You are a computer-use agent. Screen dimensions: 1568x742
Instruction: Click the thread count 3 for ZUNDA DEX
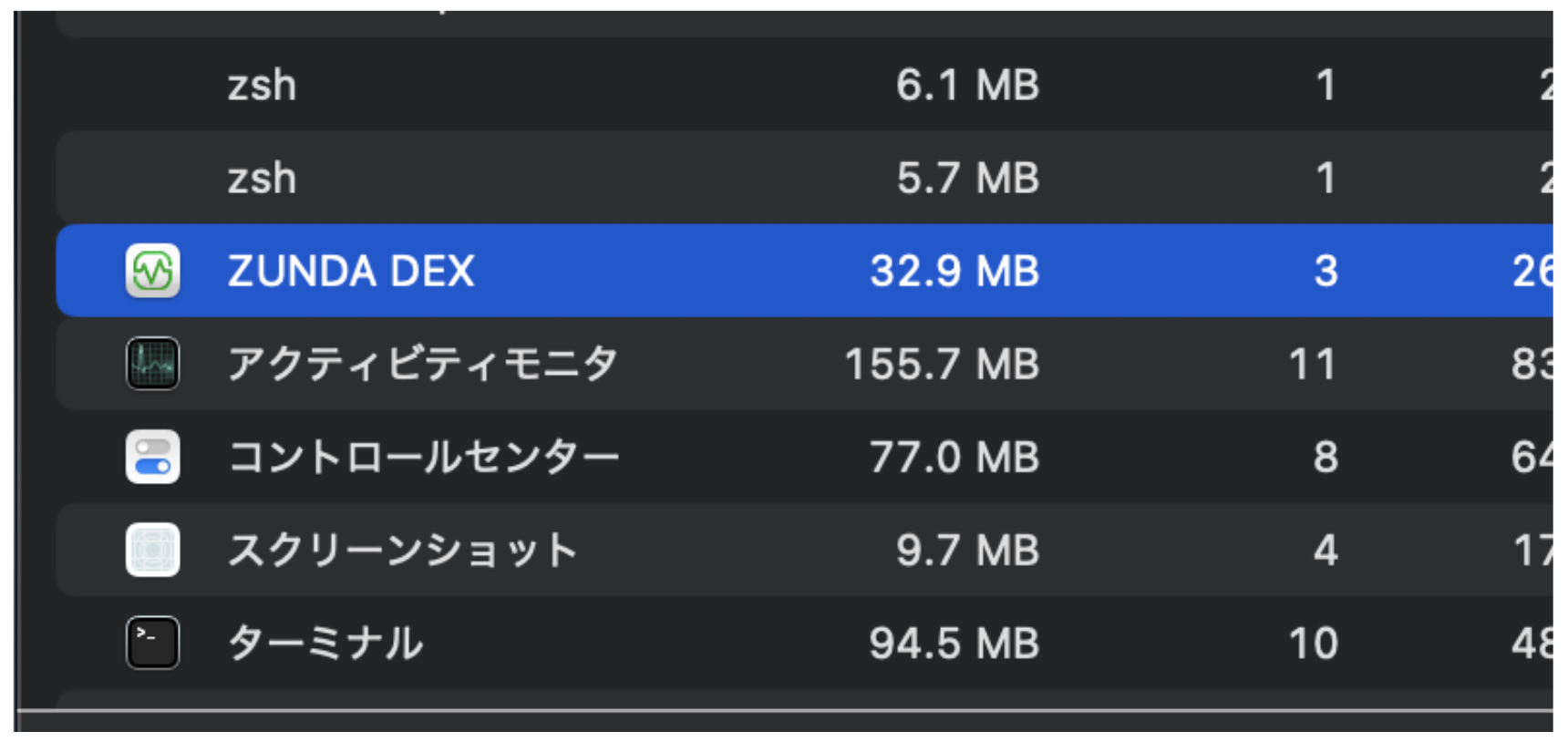coord(1328,271)
